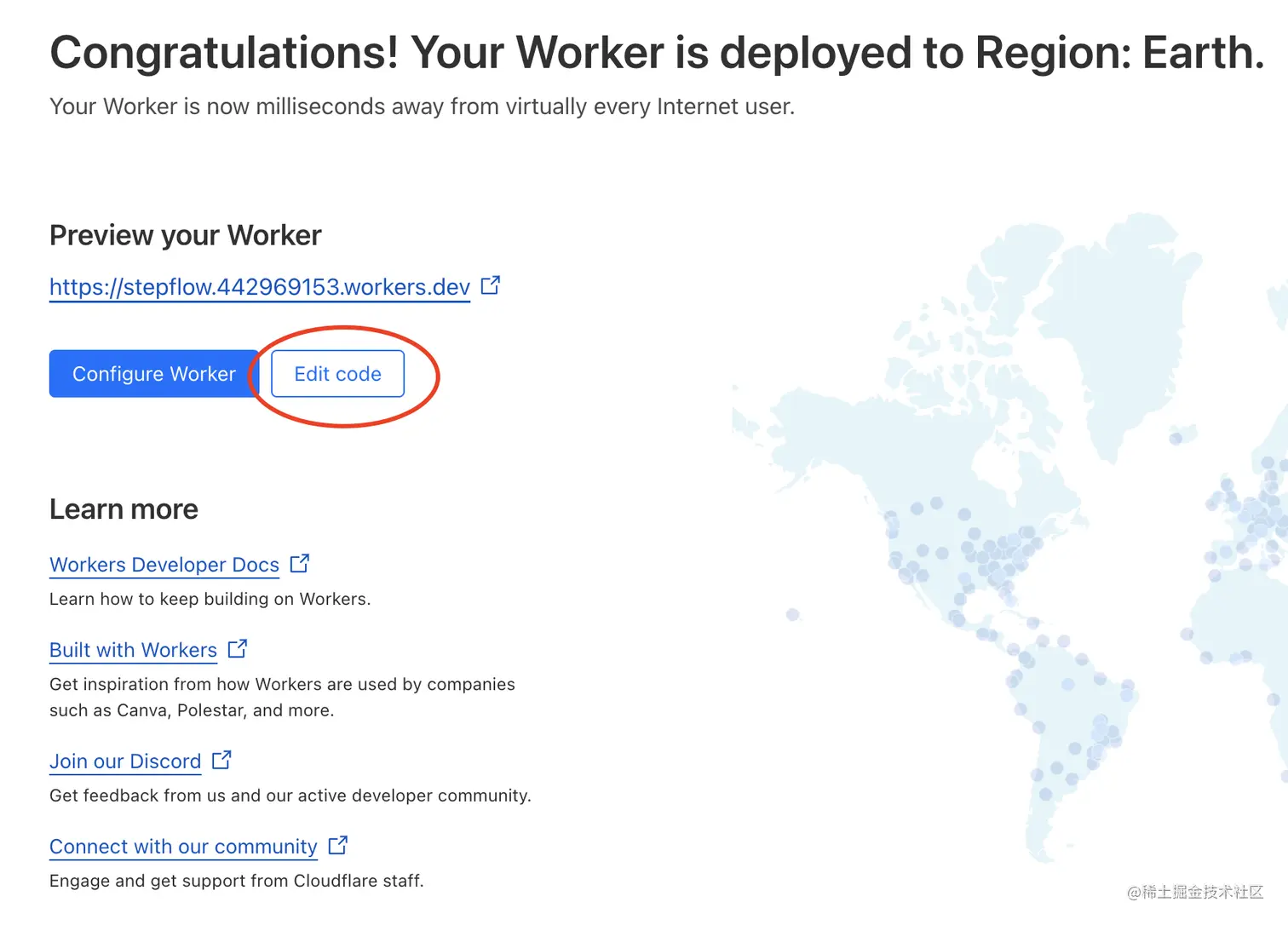Click the 'Learn more' heading

124,509
